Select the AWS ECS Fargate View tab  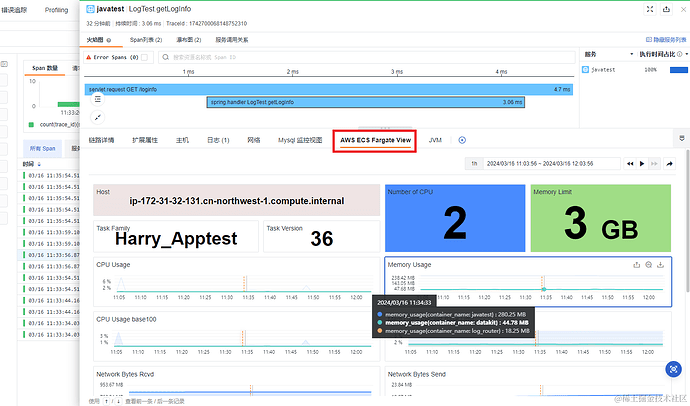pyautogui.click(x=375, y=140)
